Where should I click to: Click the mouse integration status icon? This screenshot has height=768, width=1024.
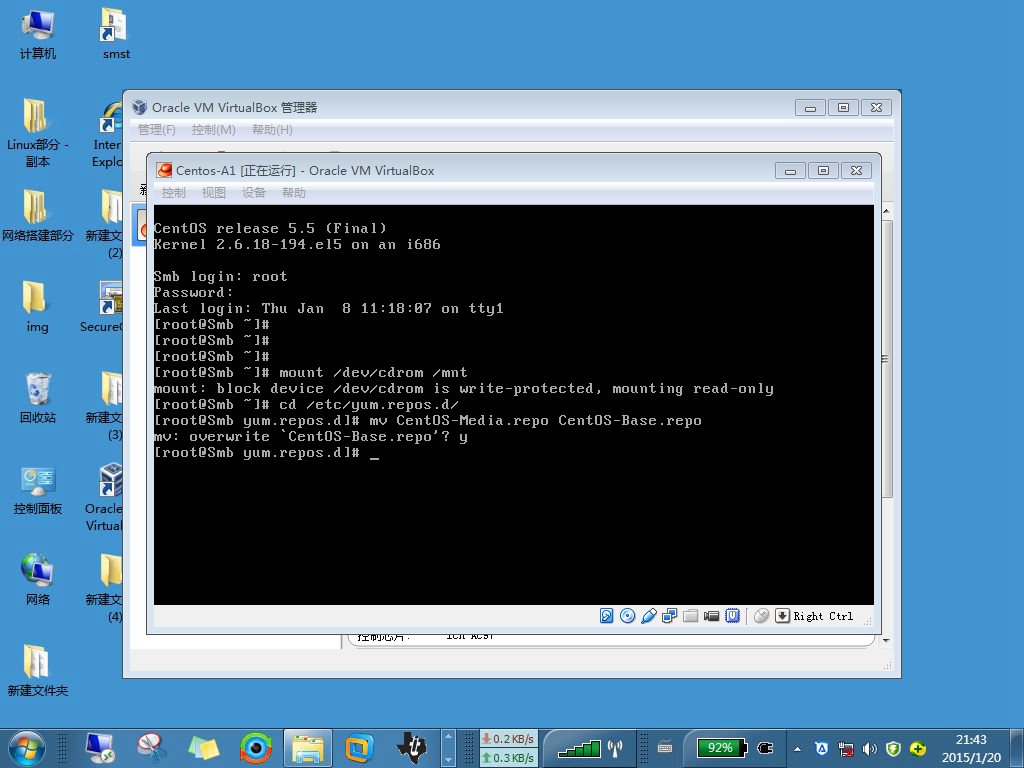pos(761,616)
